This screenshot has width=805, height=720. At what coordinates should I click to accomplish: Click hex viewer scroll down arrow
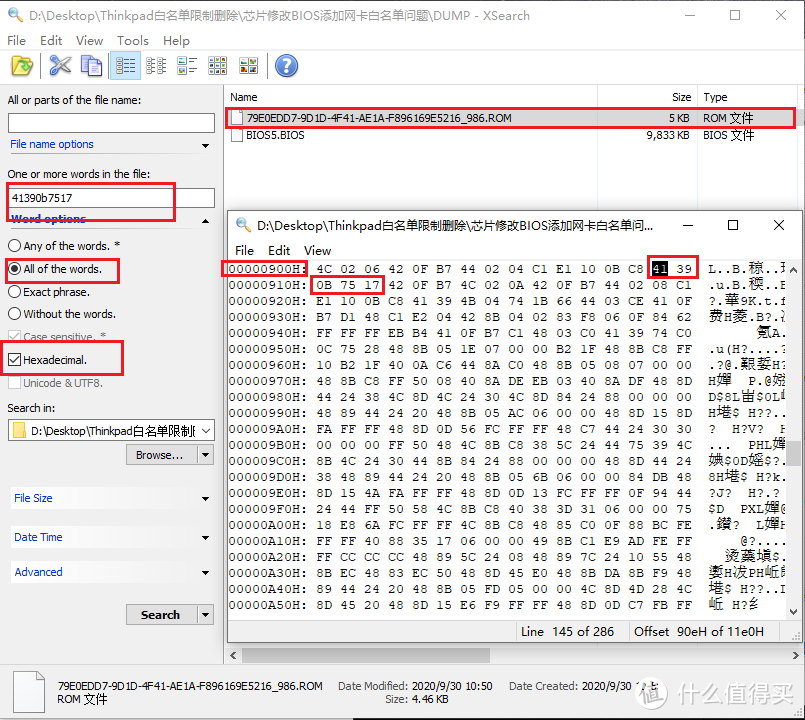pos(793,611)
